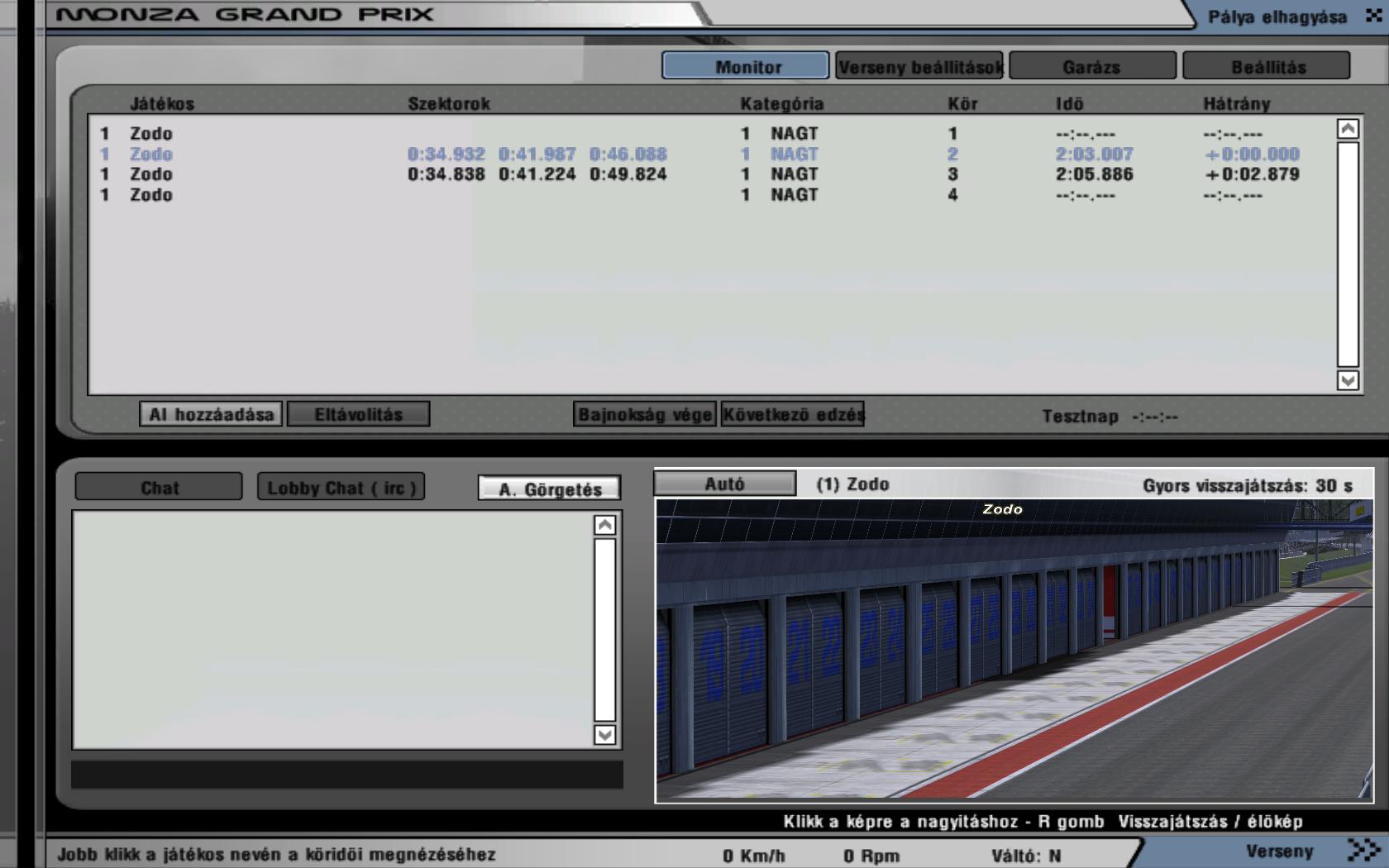Viewport: 1389px width, 868px height.
Task: Click sector time 0:41.224
Action: [537, 174]
